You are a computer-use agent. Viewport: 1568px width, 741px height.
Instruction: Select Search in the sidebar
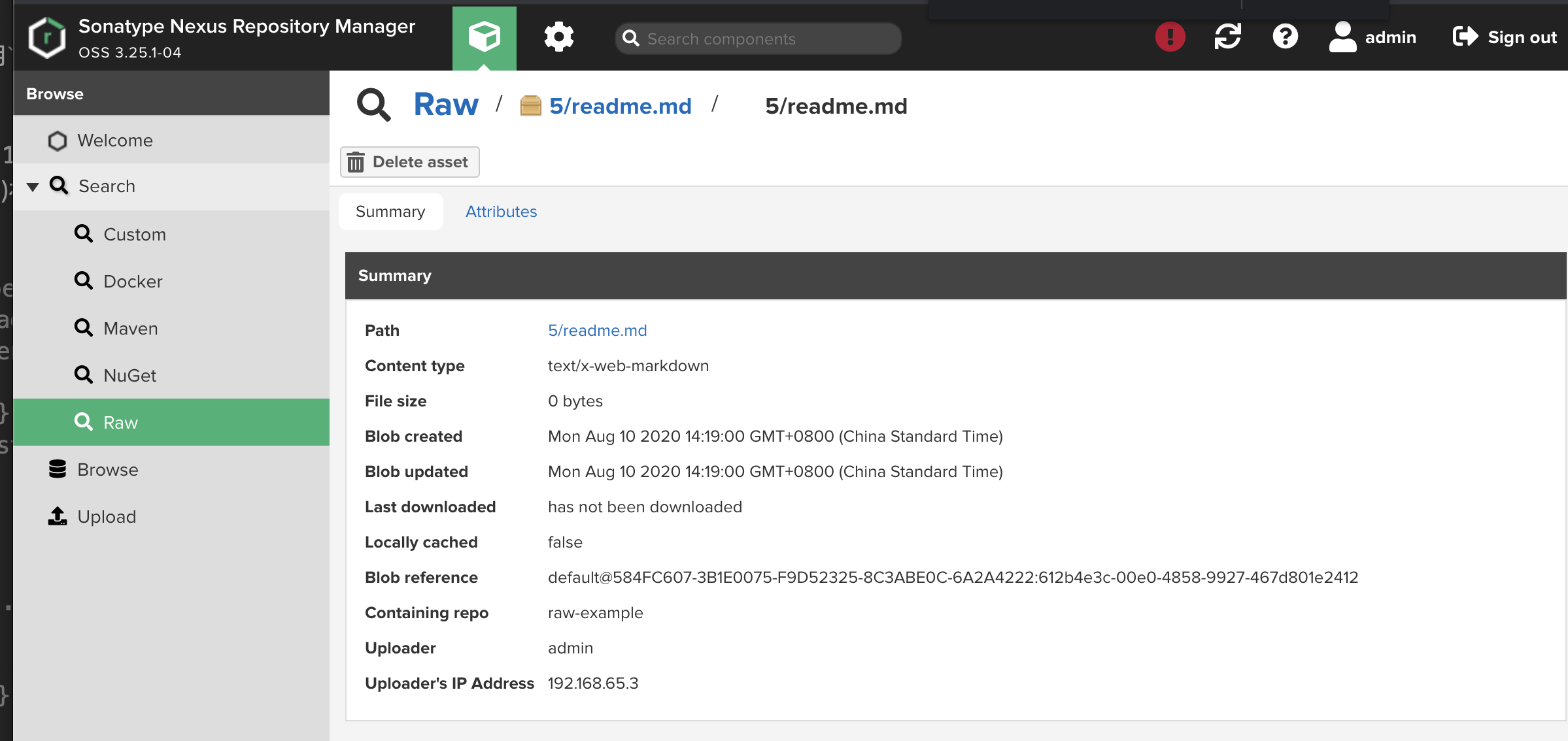(x=171, y=186)
